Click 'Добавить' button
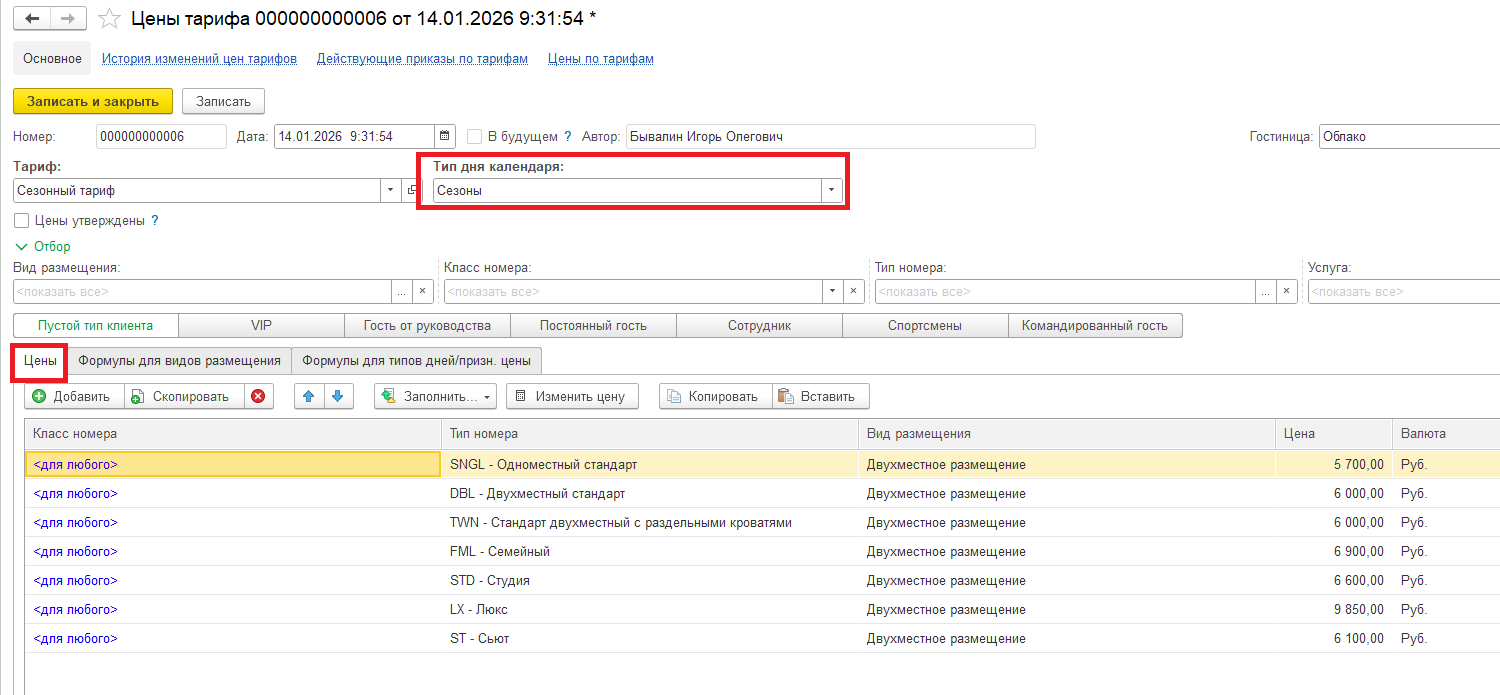 point(74,396)
